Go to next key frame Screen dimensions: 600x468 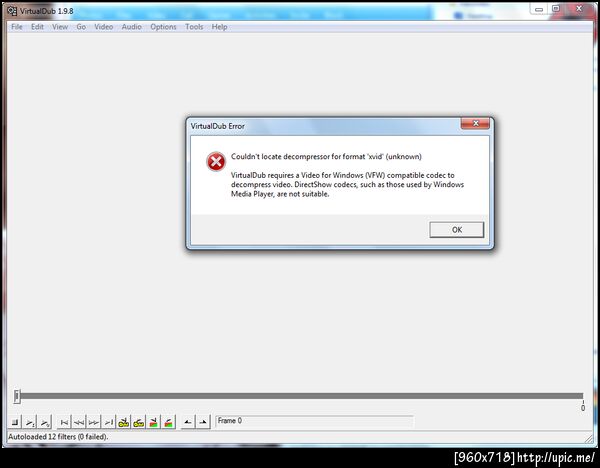tap(139, 422)
